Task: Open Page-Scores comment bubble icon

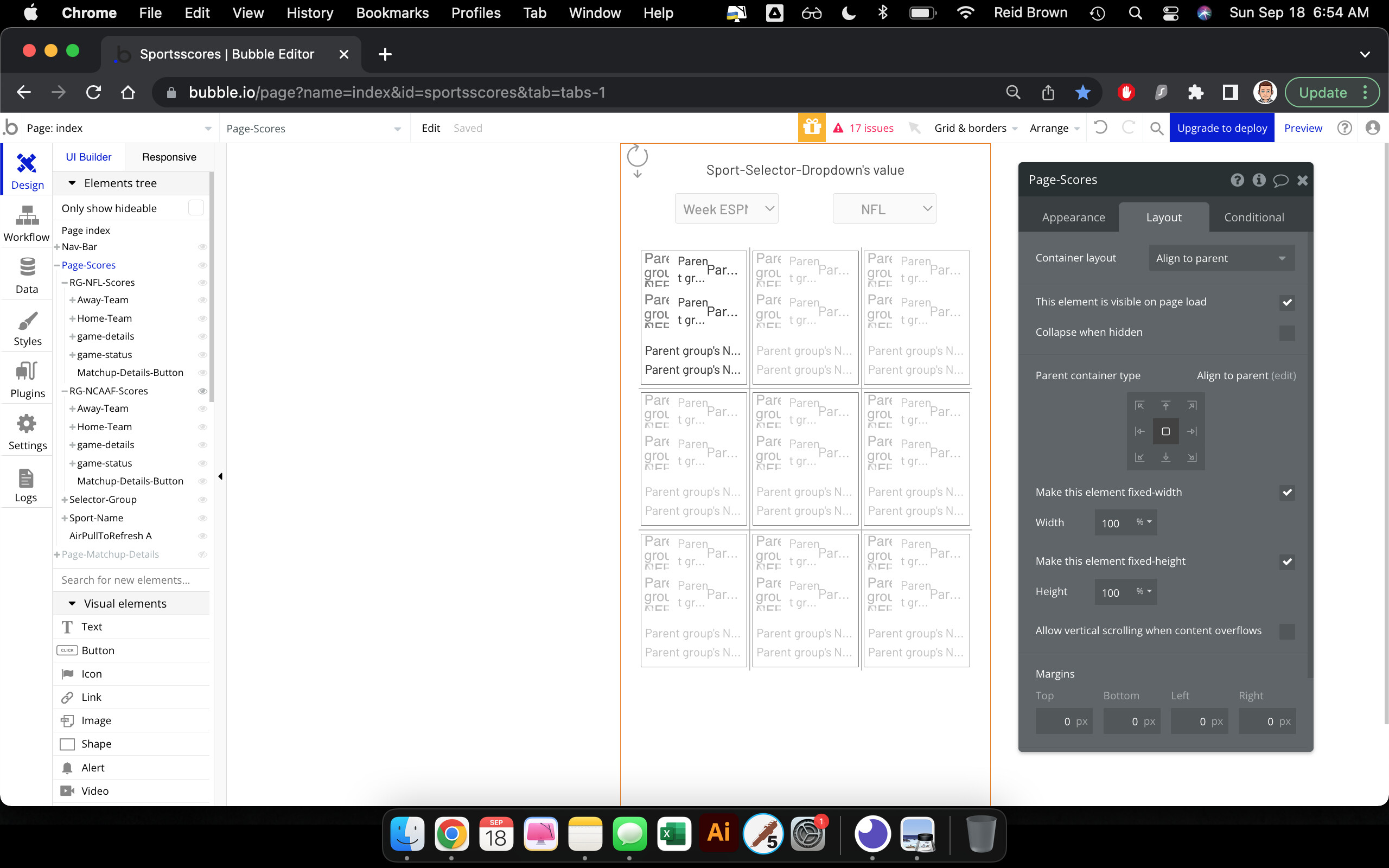Action: point(1280,181)
